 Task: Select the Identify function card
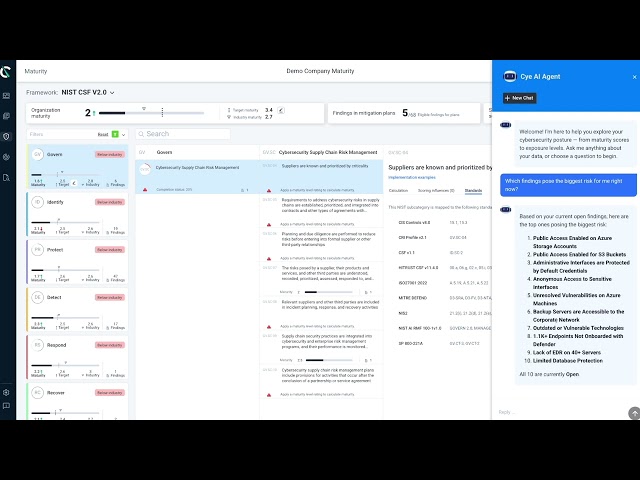pyautogui.click(x=77, y=214)
